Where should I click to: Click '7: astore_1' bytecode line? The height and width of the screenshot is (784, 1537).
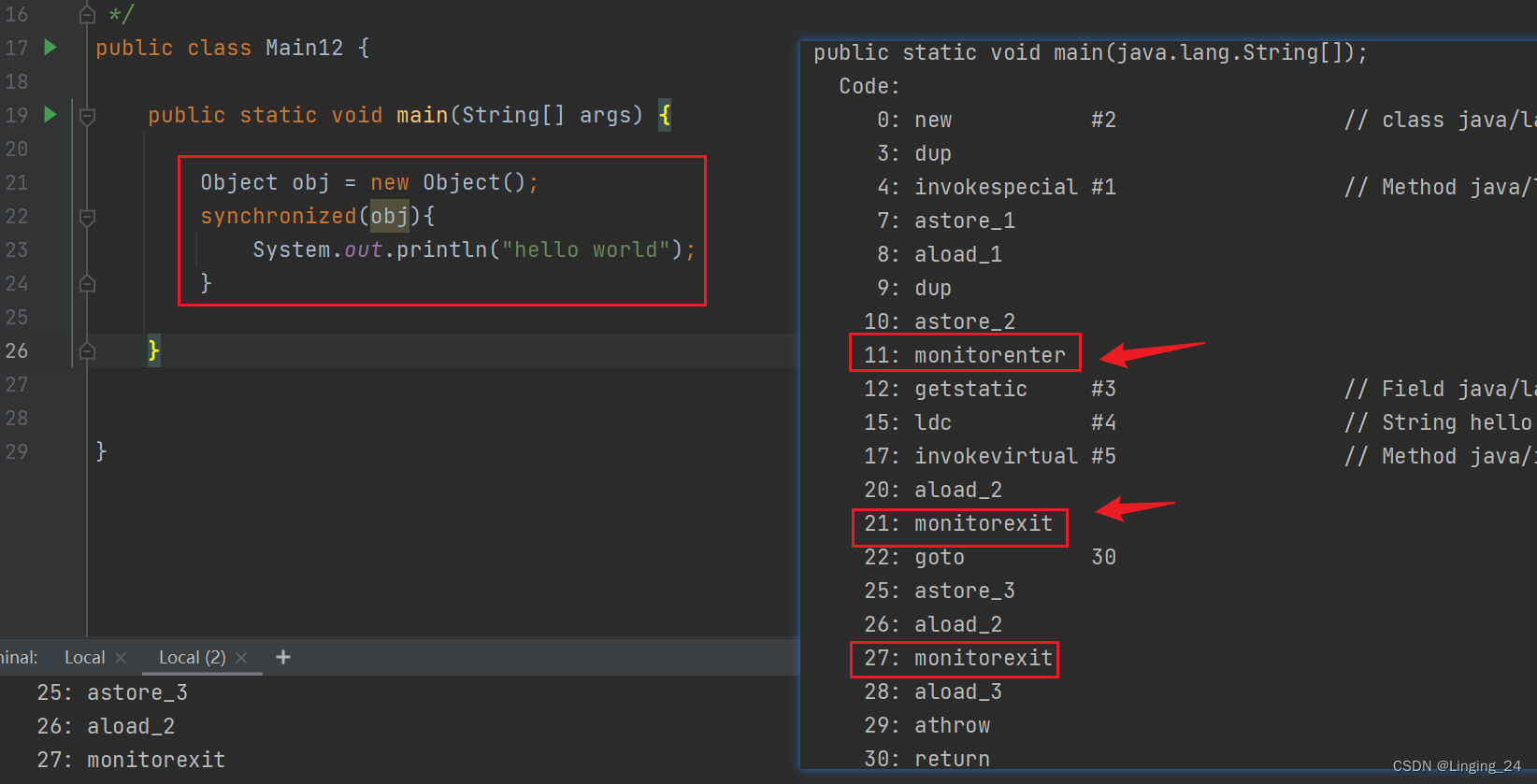click(x=946, y=221)
